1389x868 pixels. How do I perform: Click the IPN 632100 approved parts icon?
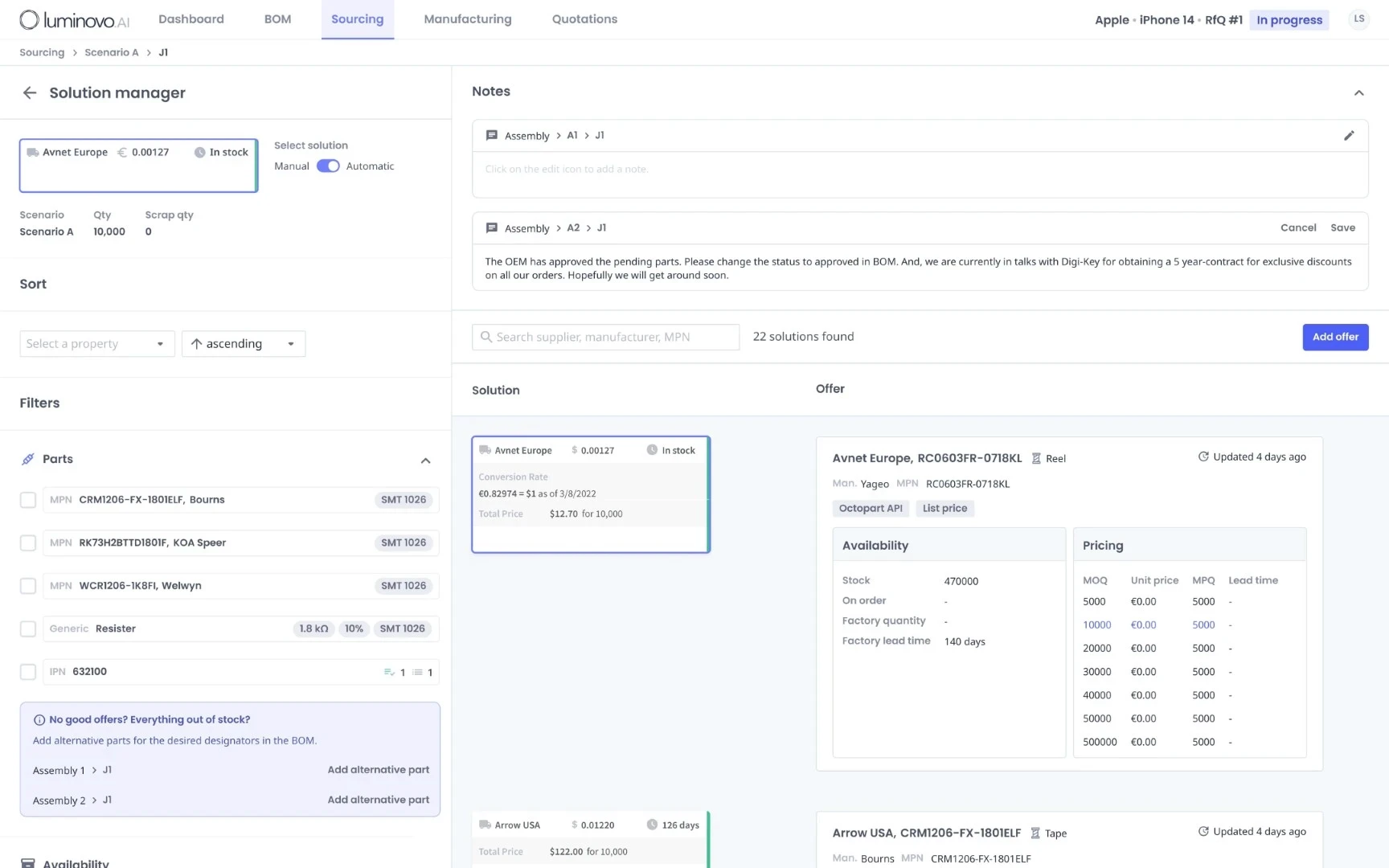[x=389, y=672]
